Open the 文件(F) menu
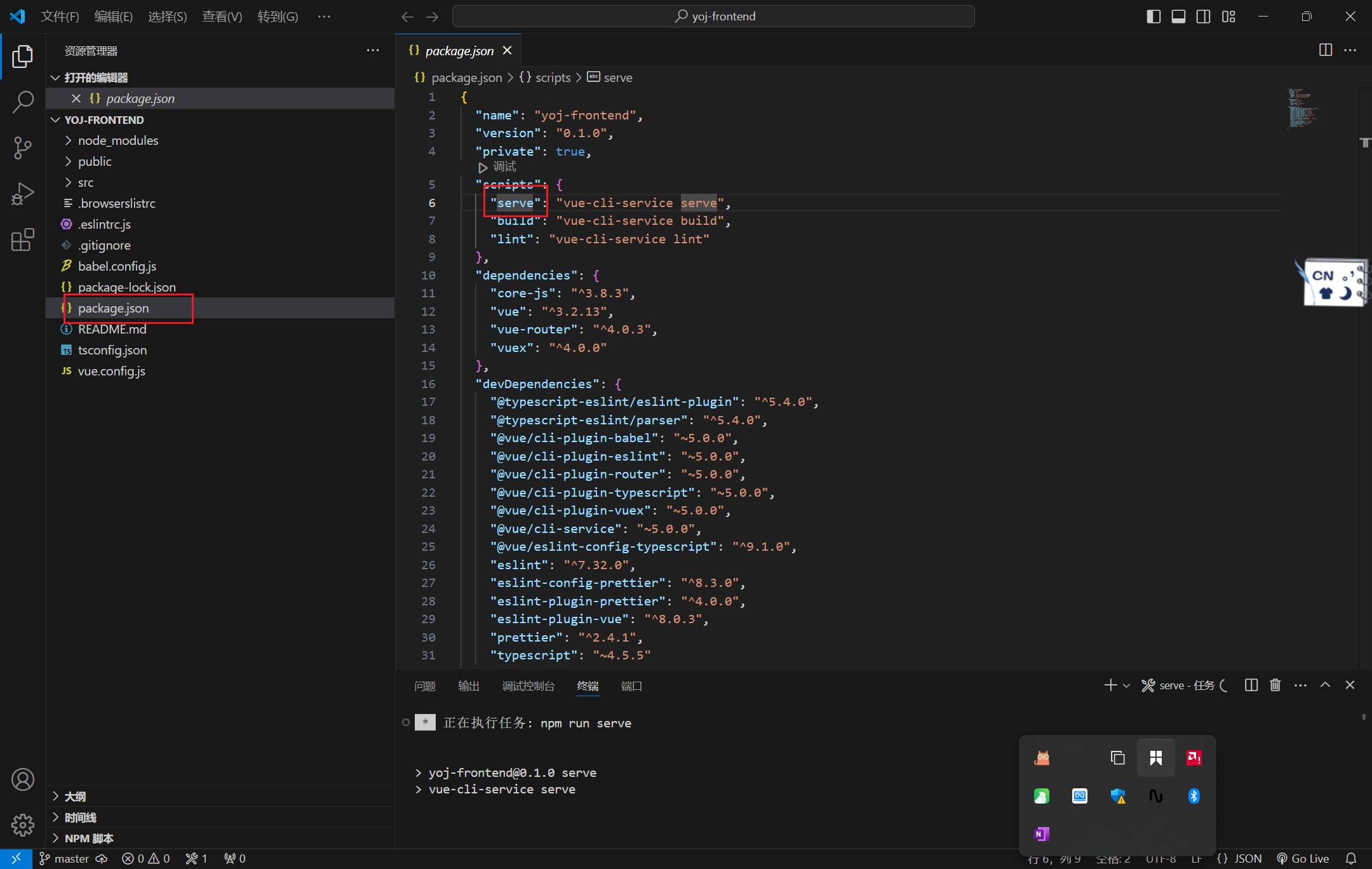 coord(60,17)
